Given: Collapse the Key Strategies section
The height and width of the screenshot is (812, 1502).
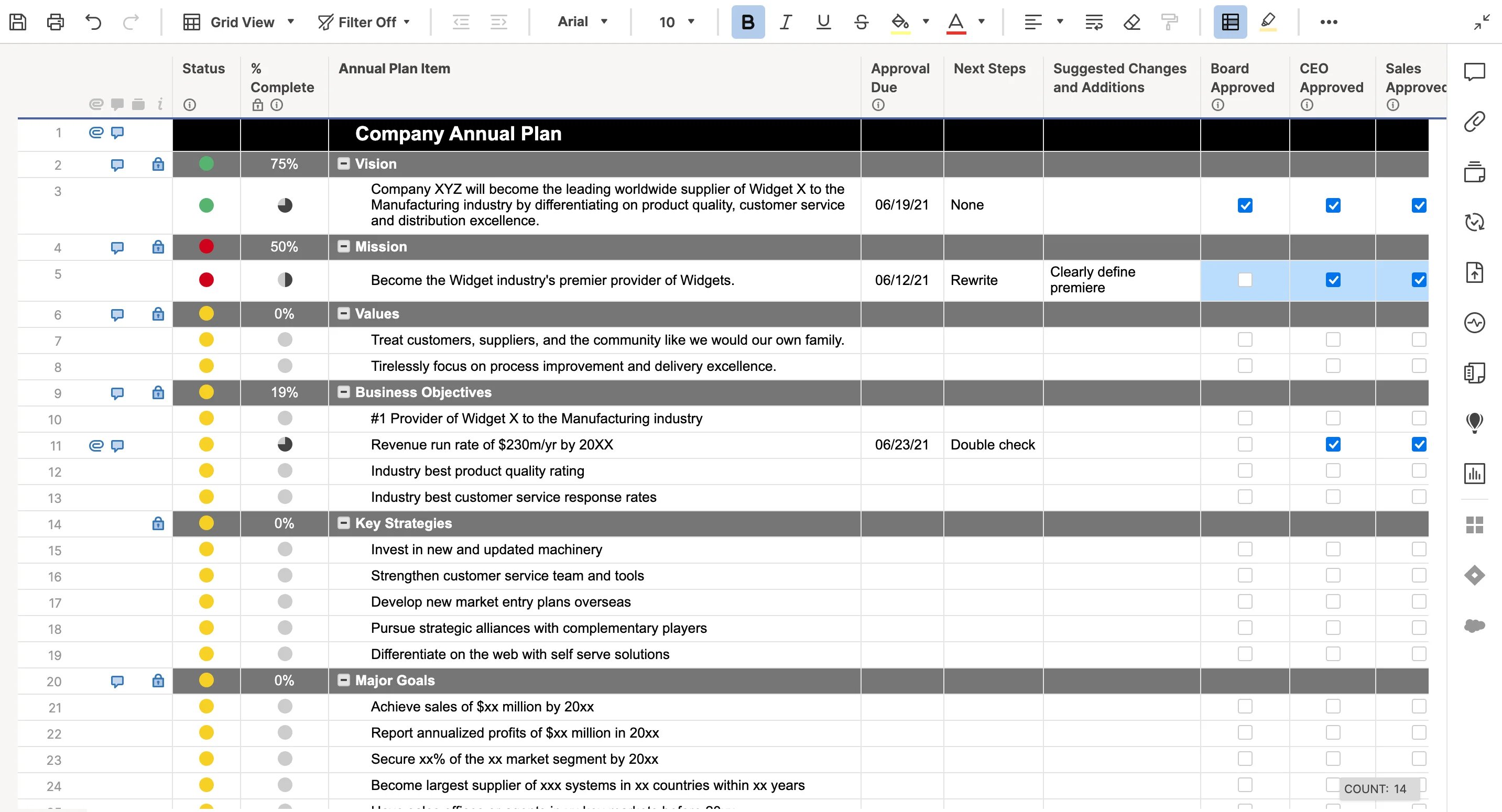Looking at the screenshot, I should point(343,522).
